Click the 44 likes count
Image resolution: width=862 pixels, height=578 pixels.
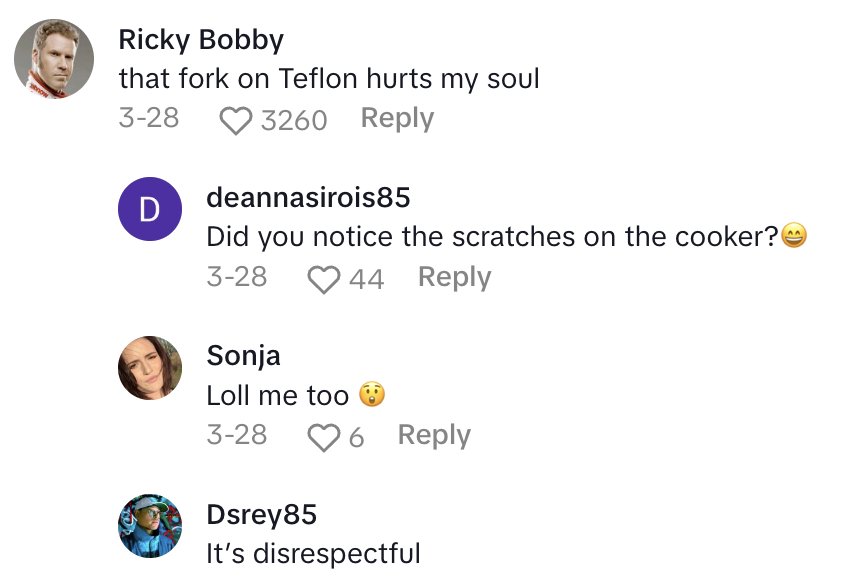point(366,279)
